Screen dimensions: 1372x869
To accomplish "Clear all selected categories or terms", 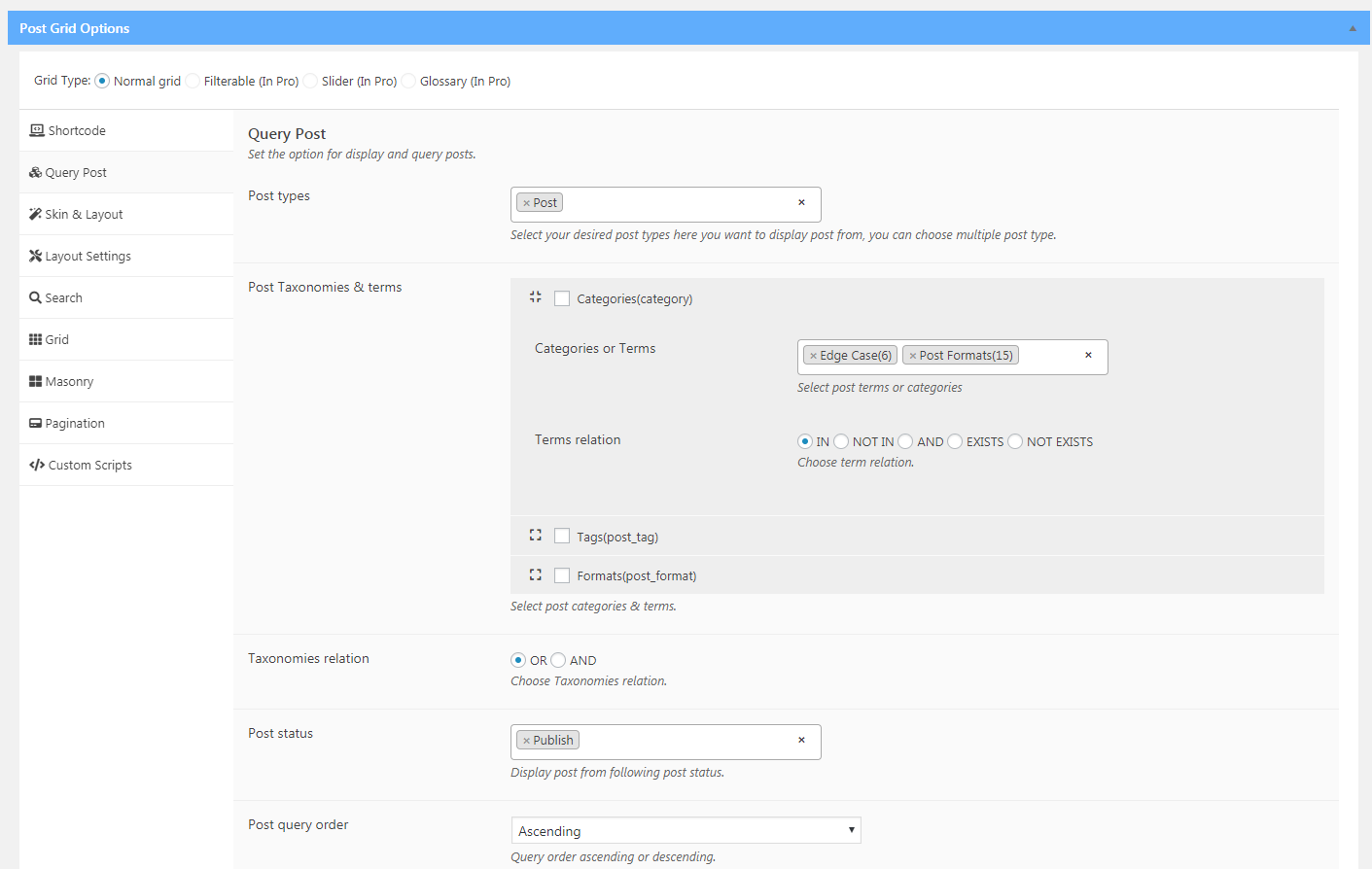I will click(x=1088, y=356).
